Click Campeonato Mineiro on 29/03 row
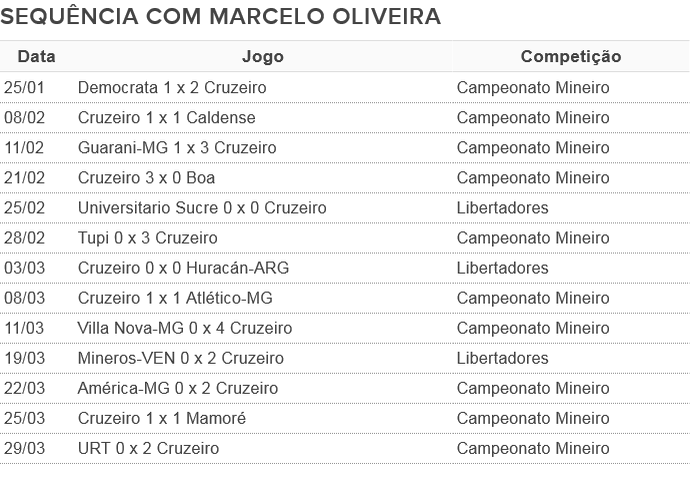 [x=533, y=449]
